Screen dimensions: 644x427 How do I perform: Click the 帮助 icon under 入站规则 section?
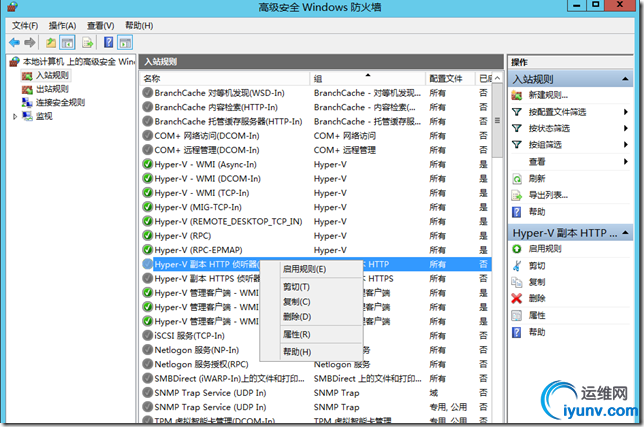[x=517, y=212]
